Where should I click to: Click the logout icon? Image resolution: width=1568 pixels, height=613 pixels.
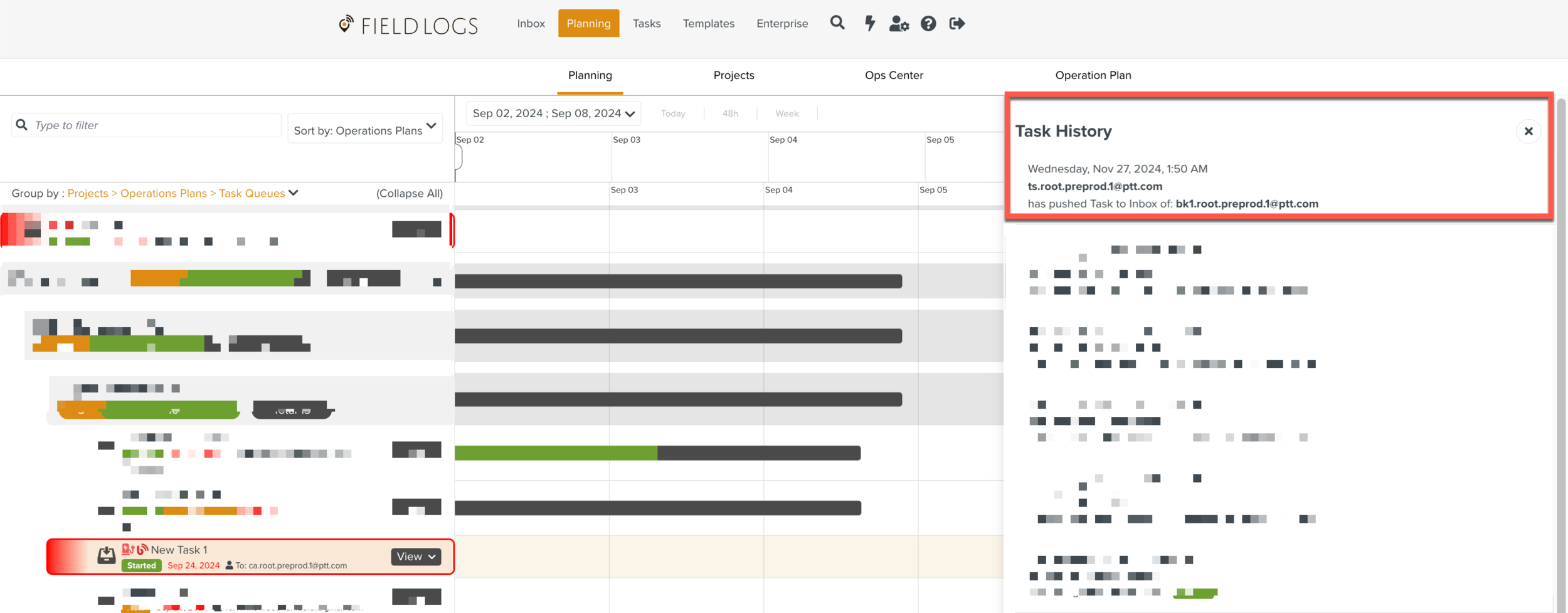click(956, 24)
